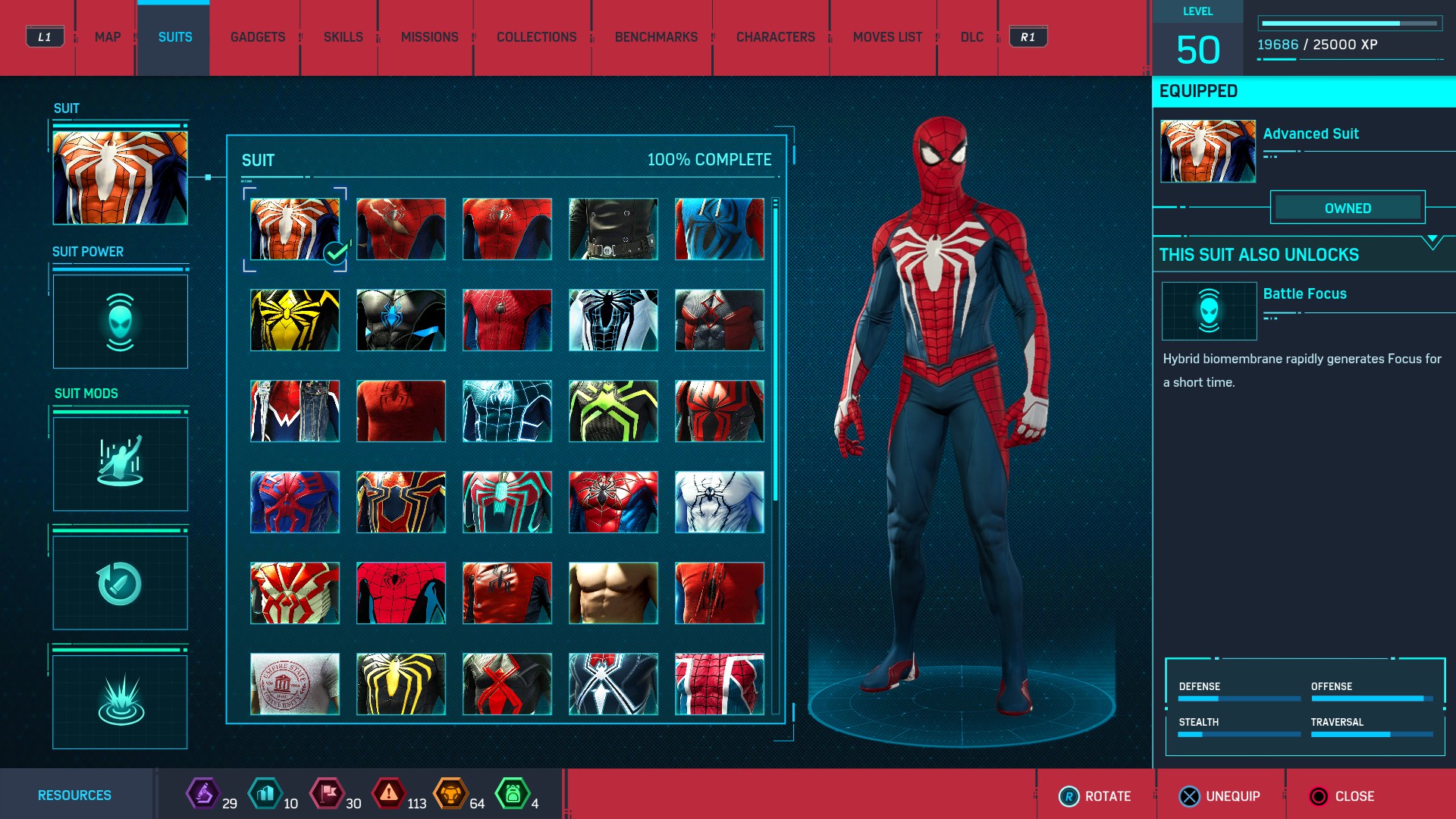
Task: Open the Battle Focus suit power slot
Action: (x=120, y=322)
